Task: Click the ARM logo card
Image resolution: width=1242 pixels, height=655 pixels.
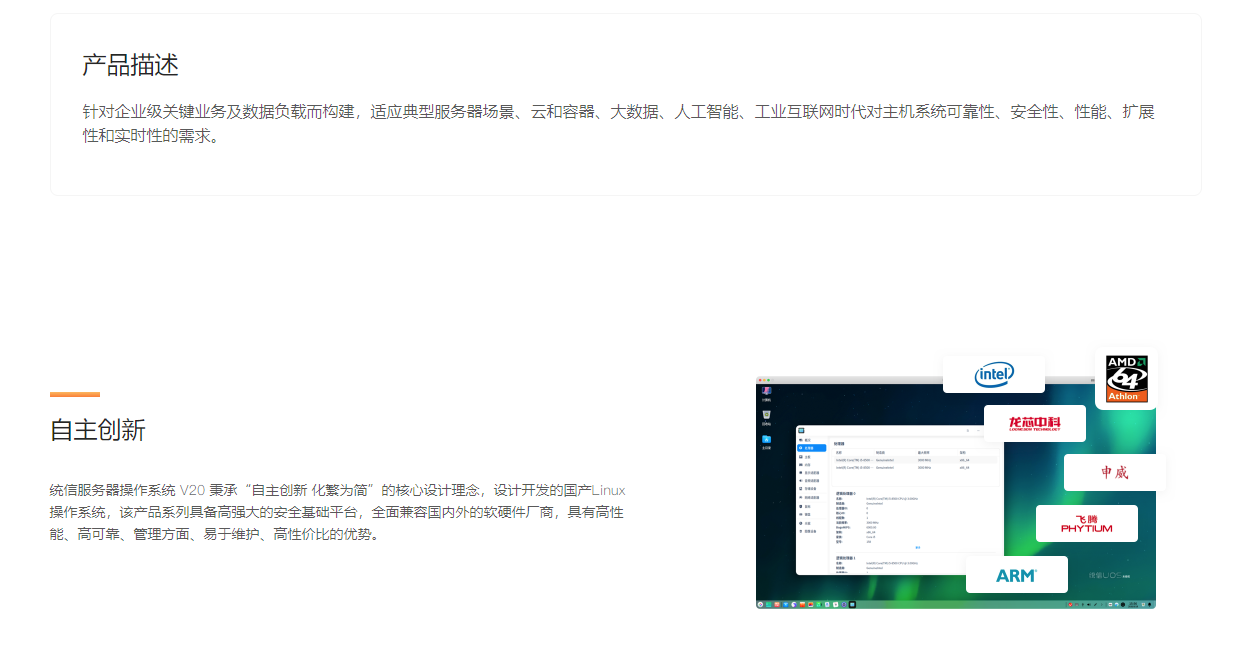Action: click(1016, 575)
